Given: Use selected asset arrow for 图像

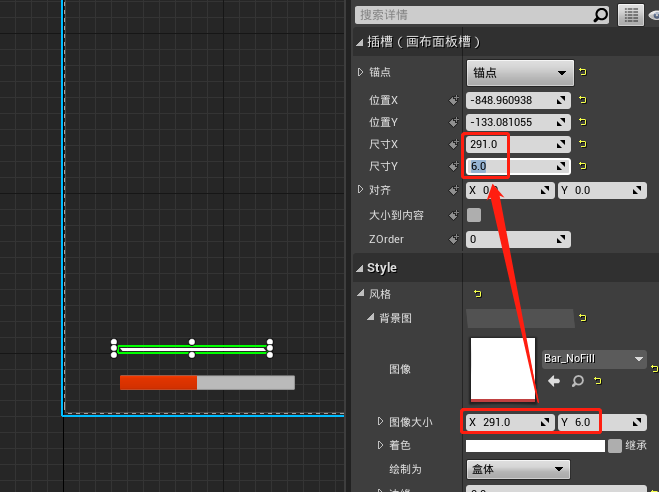Looking at the screenshot, I should click(x=554, y=381).
